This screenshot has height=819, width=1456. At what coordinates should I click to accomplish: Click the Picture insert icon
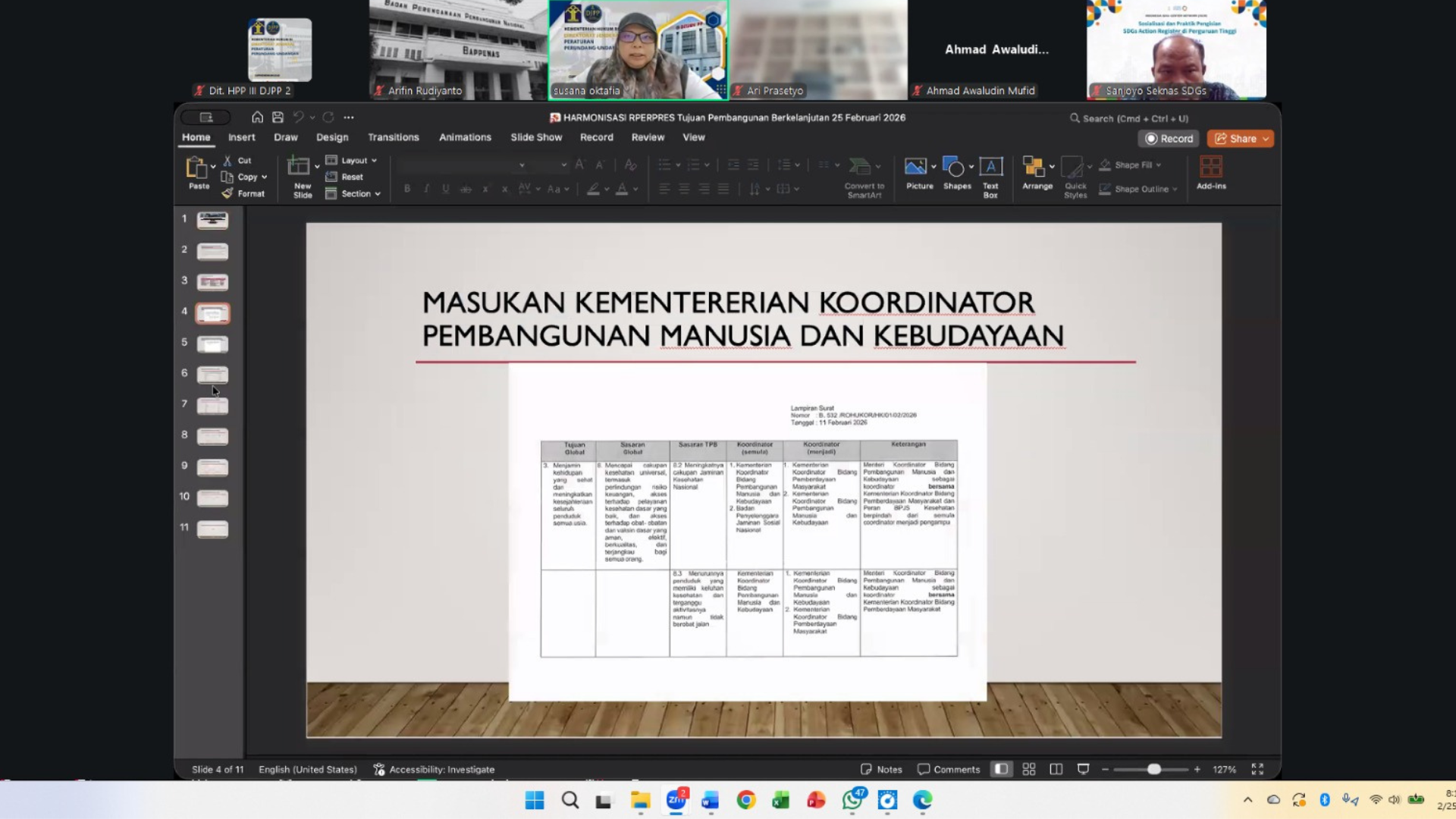(x=915, y=167)
